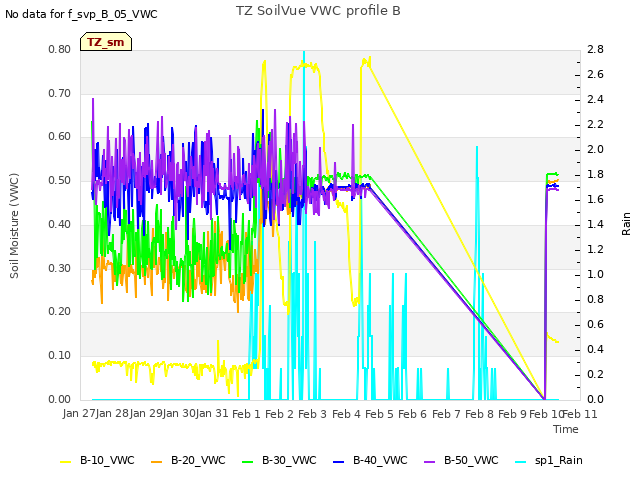Click the Feb 1 x-axis tick label
Screen dimensions: 640x480
246,414
